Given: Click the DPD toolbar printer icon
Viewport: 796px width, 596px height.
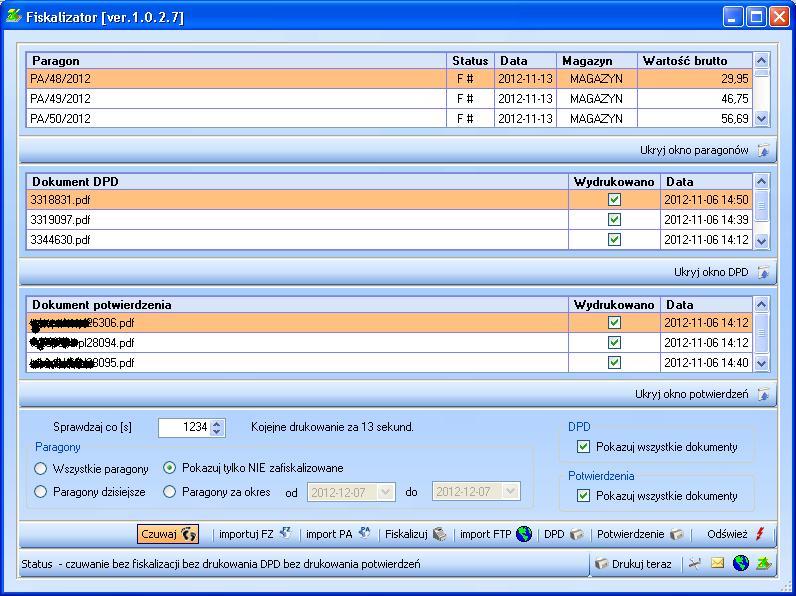Looking at the screenshot, I should (577, 534).
